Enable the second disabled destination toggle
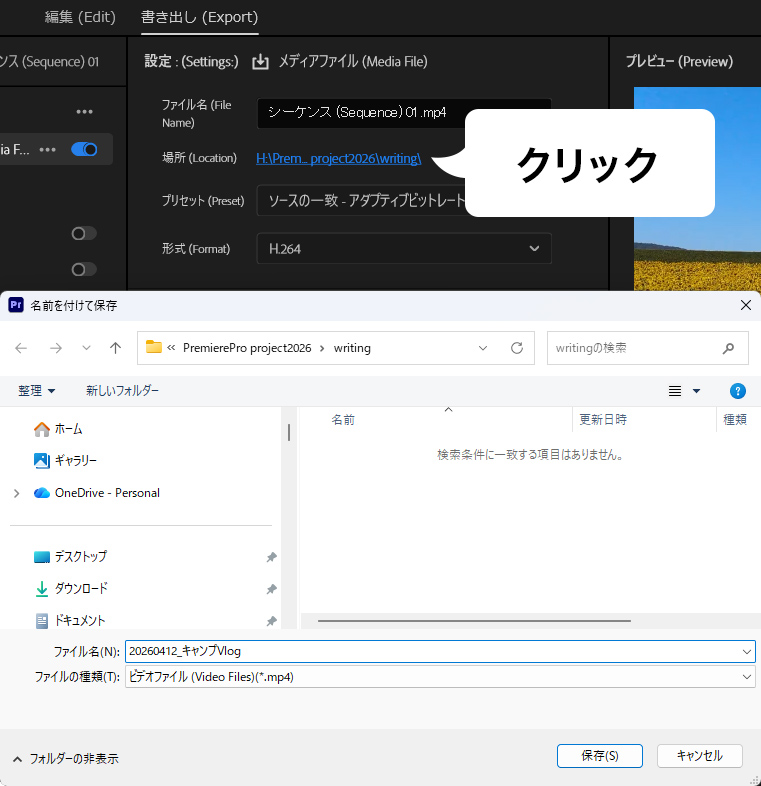Image resolution: width=761 pixels, height=786 pixels. tap(84, 270)
